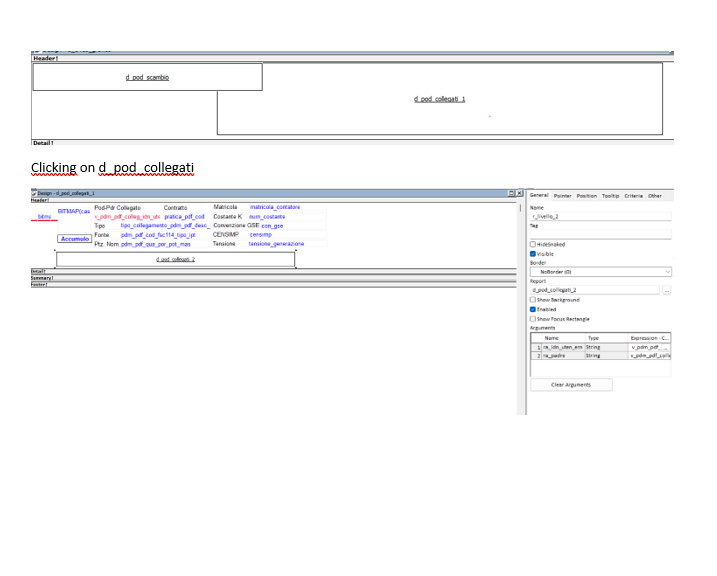Click the Clear Arguments button
The height and width of the screenshot is (576, 717).
pos(571,385)
